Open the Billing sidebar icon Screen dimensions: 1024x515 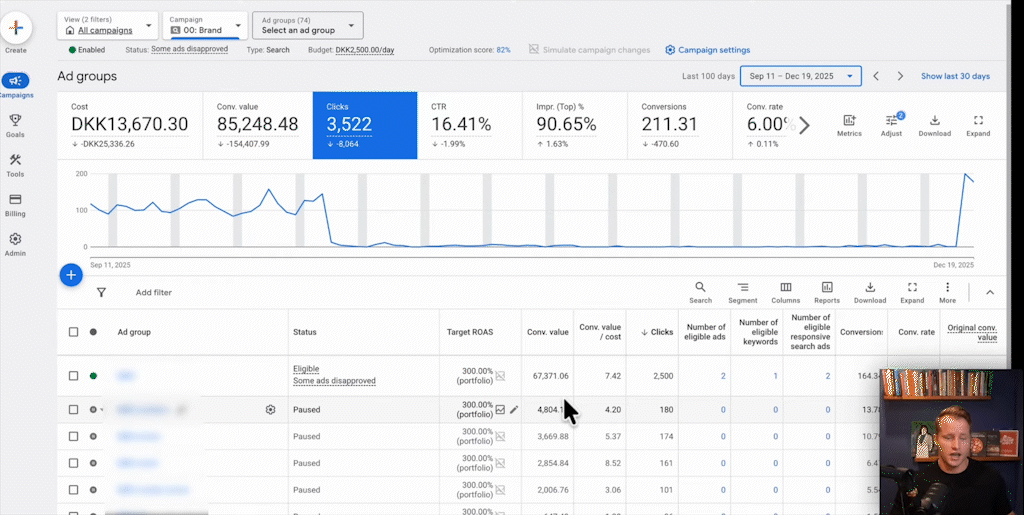point(15,200)
